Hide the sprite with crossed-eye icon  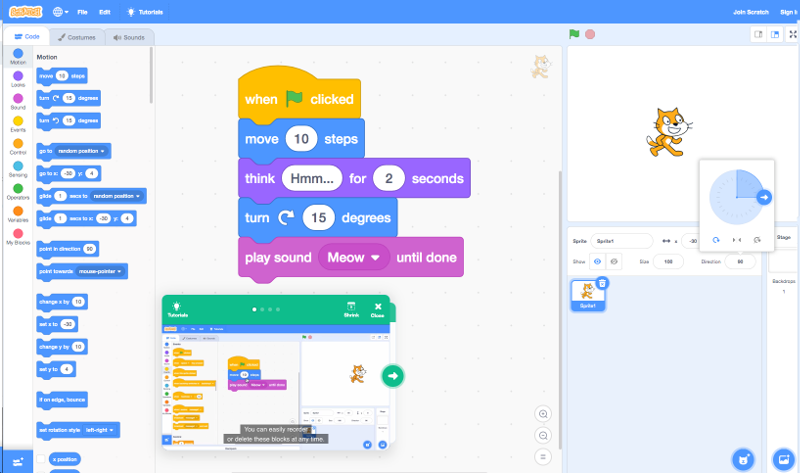click(x=614, y=262)
